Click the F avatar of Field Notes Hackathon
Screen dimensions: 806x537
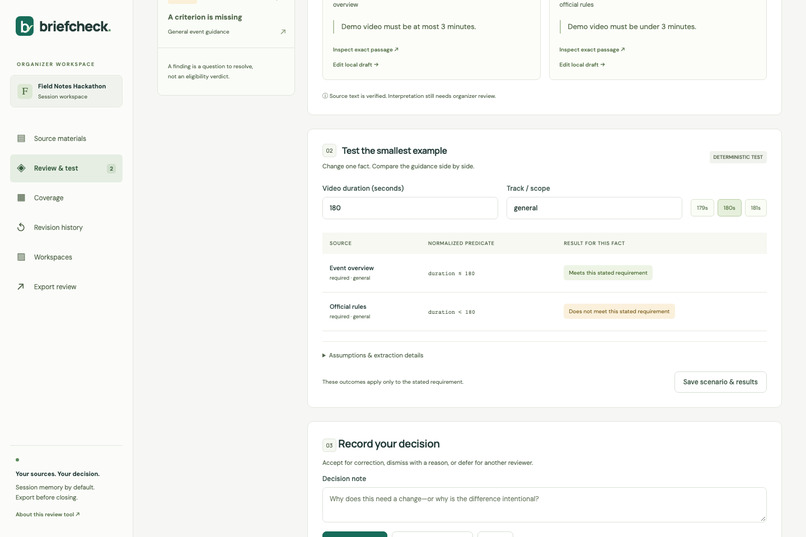point(25,91)
